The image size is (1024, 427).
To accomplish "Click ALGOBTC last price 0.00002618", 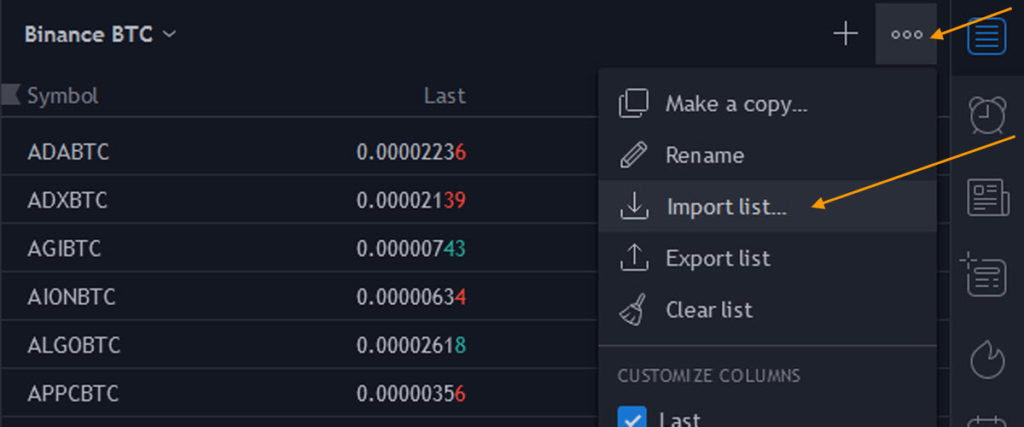I will [411, 345].
